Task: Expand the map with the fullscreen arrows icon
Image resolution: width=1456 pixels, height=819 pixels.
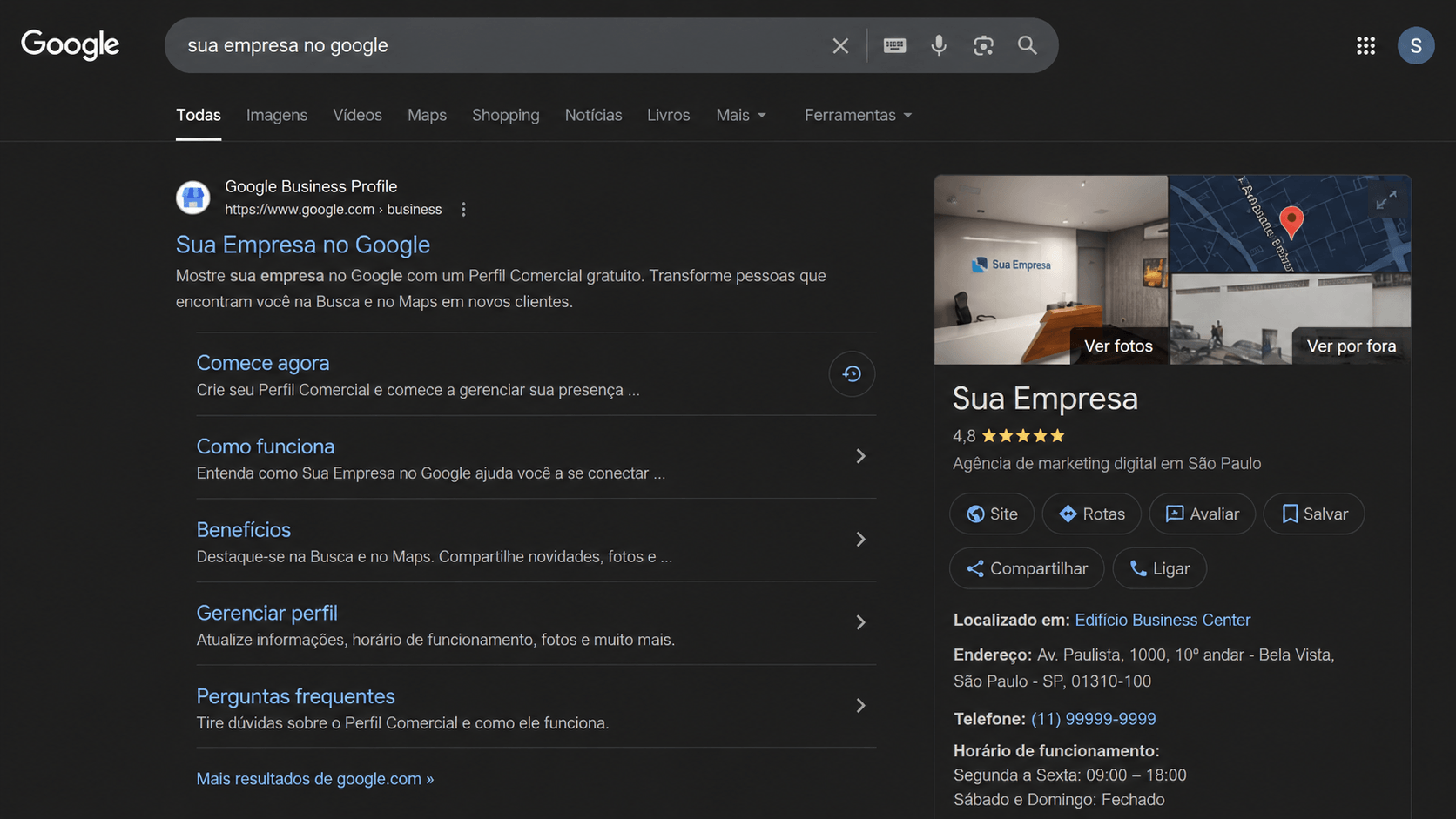Action: click(x=1386, y=199)
